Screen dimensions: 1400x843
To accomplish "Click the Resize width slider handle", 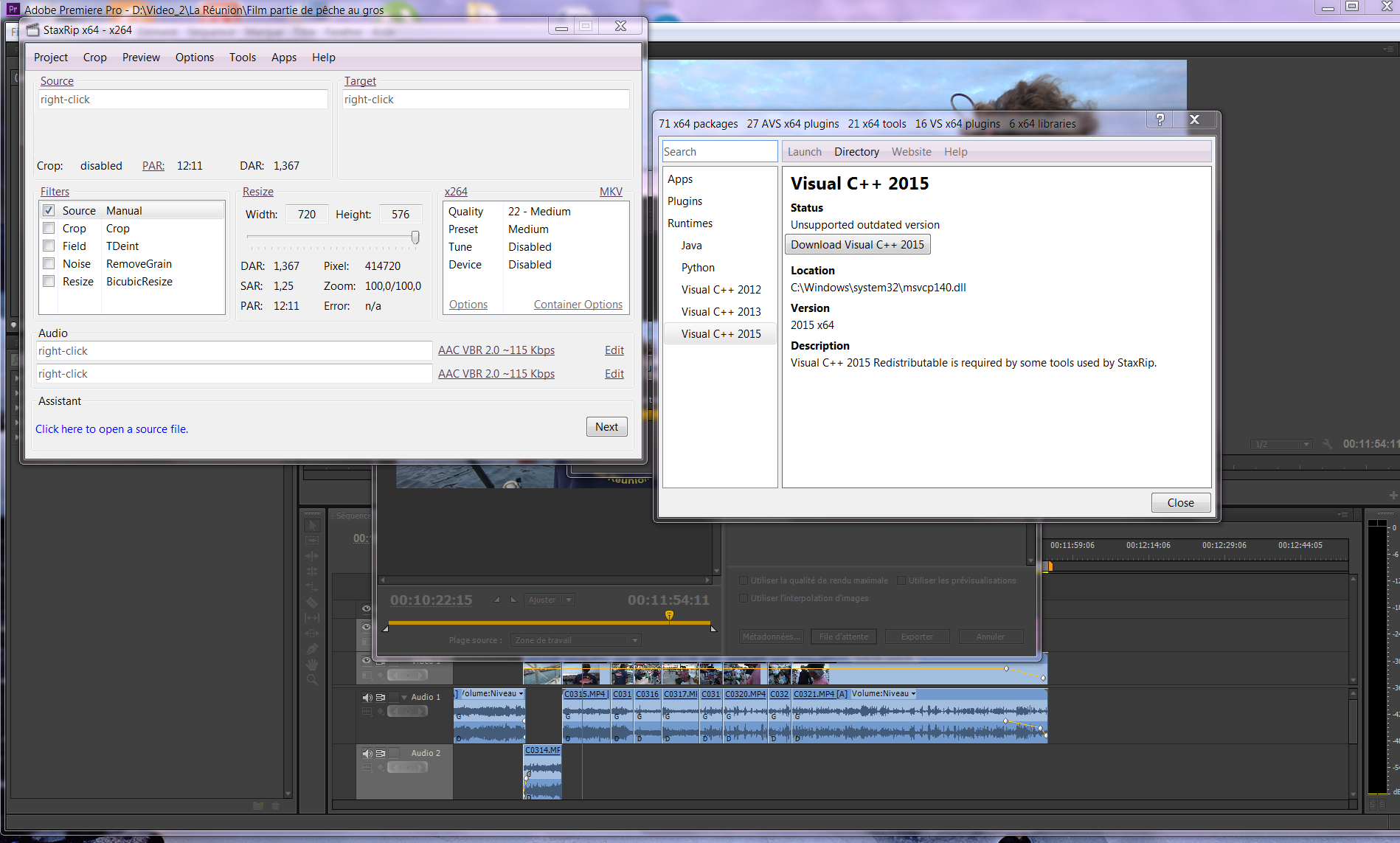I will click(x=415, y=237).
